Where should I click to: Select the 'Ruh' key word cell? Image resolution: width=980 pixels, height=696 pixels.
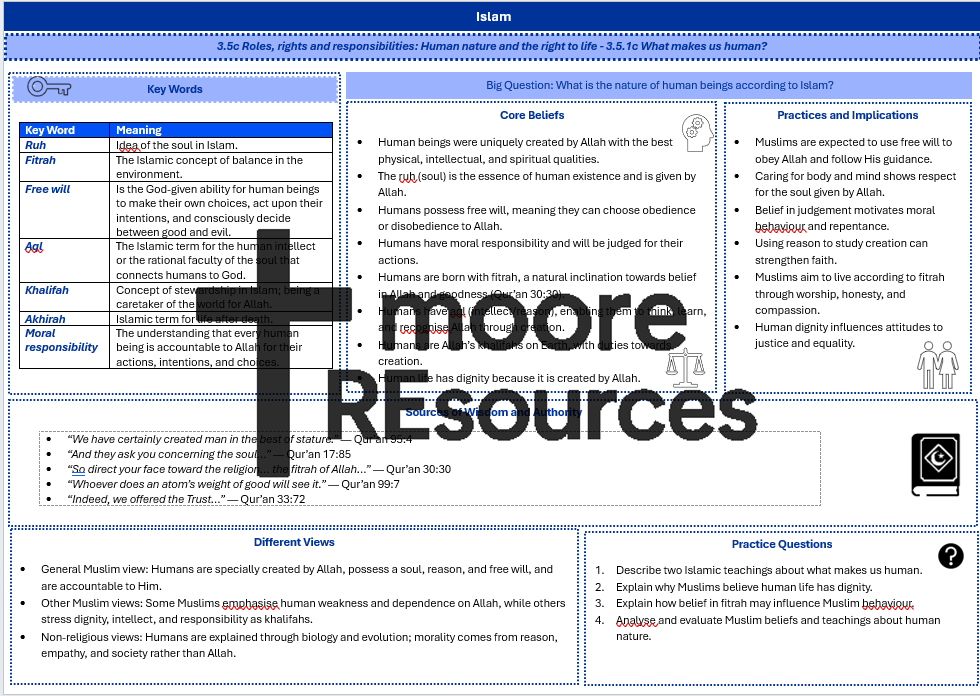64,145
